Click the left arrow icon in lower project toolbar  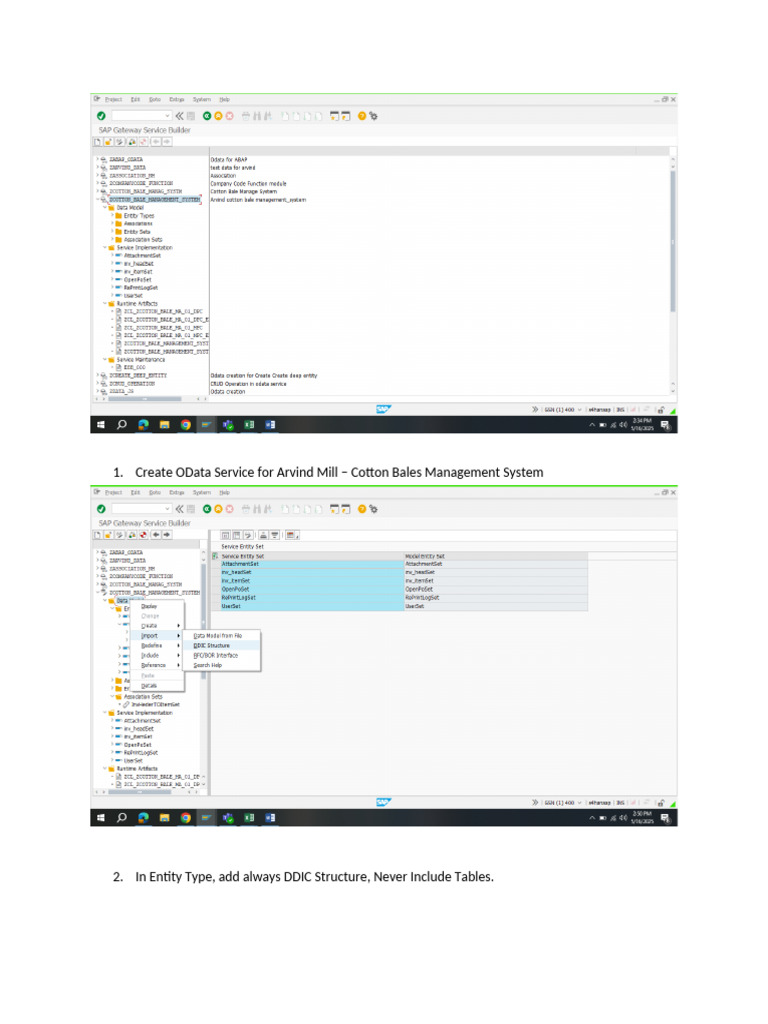coord(156,535)
